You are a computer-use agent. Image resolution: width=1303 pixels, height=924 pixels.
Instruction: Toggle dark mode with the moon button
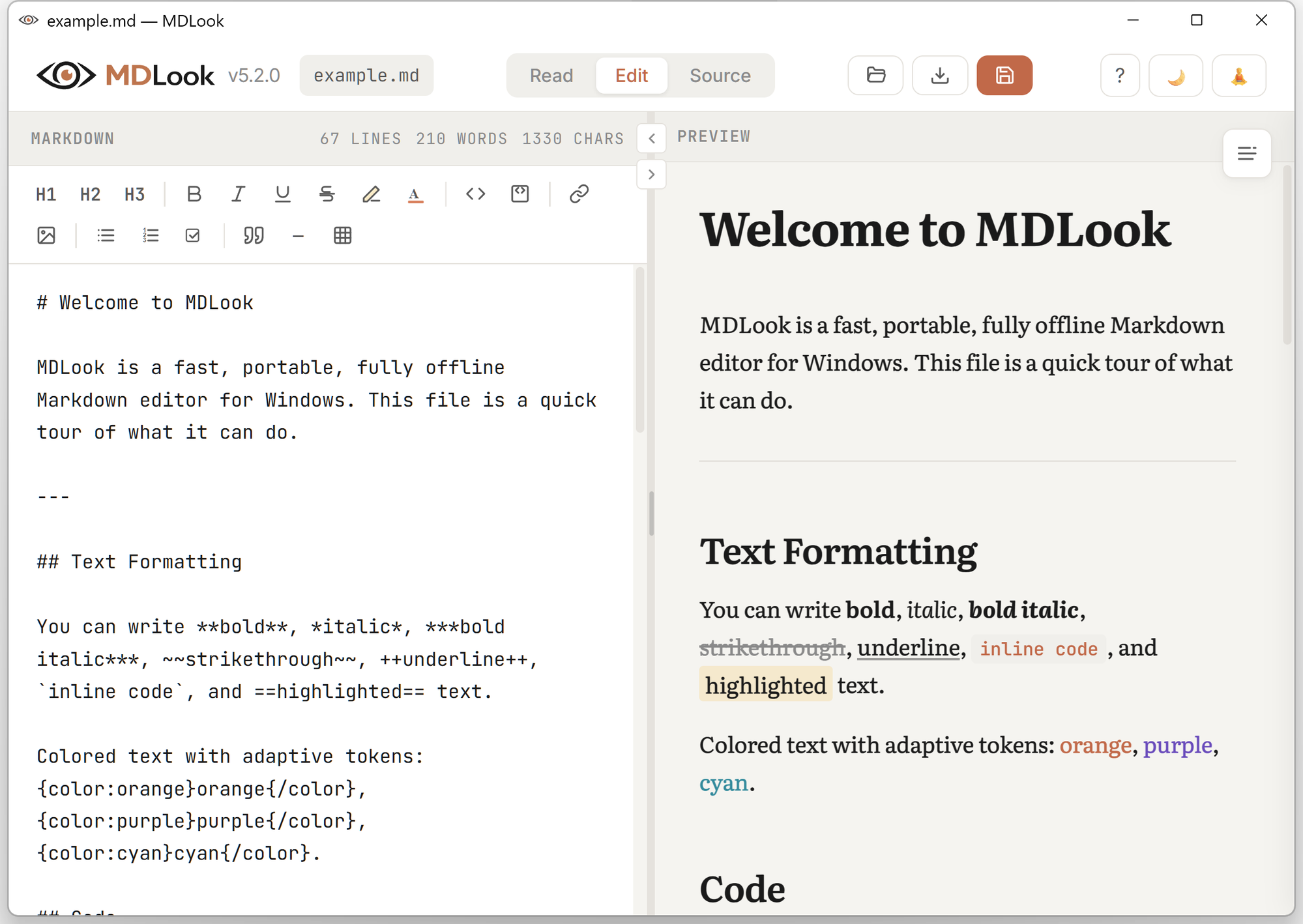1175,76
